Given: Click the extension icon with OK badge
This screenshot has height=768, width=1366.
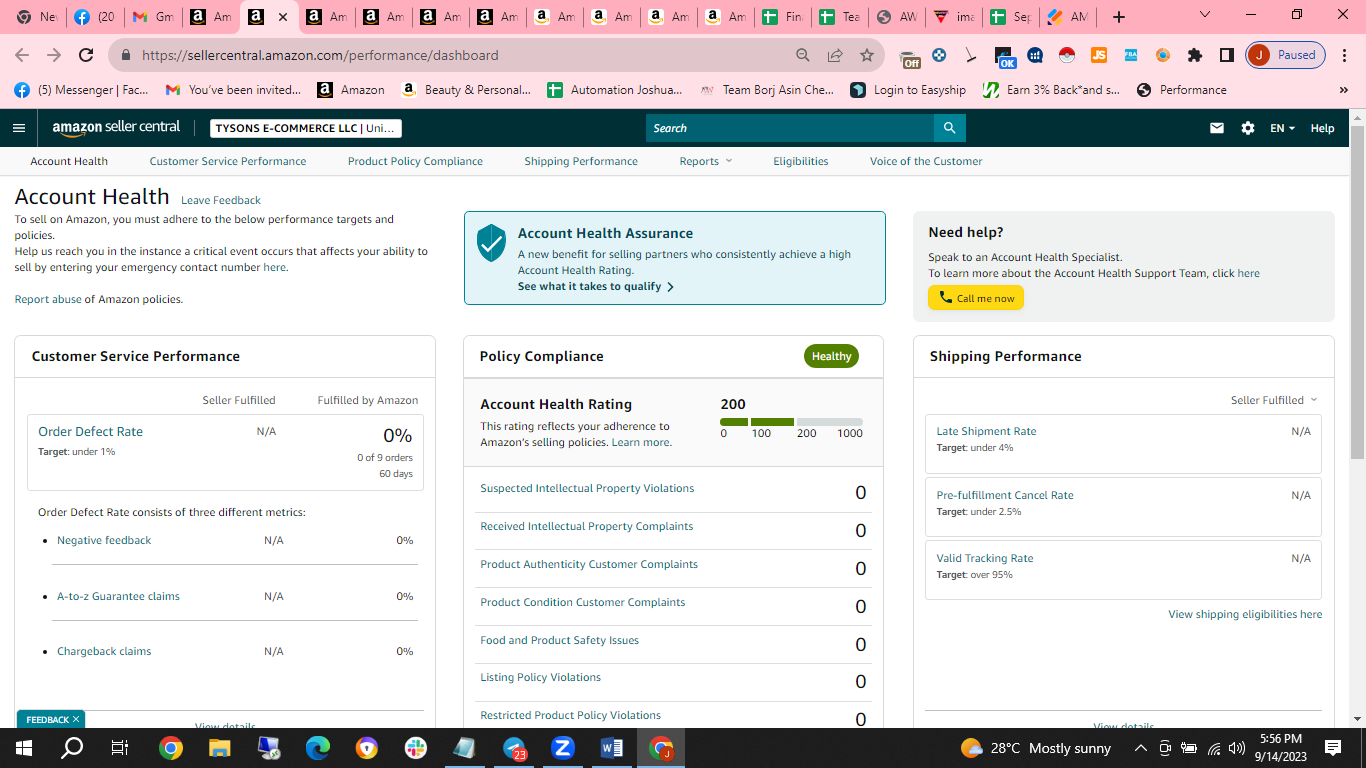Looking at the screenshot, I should click(1005, 57).
